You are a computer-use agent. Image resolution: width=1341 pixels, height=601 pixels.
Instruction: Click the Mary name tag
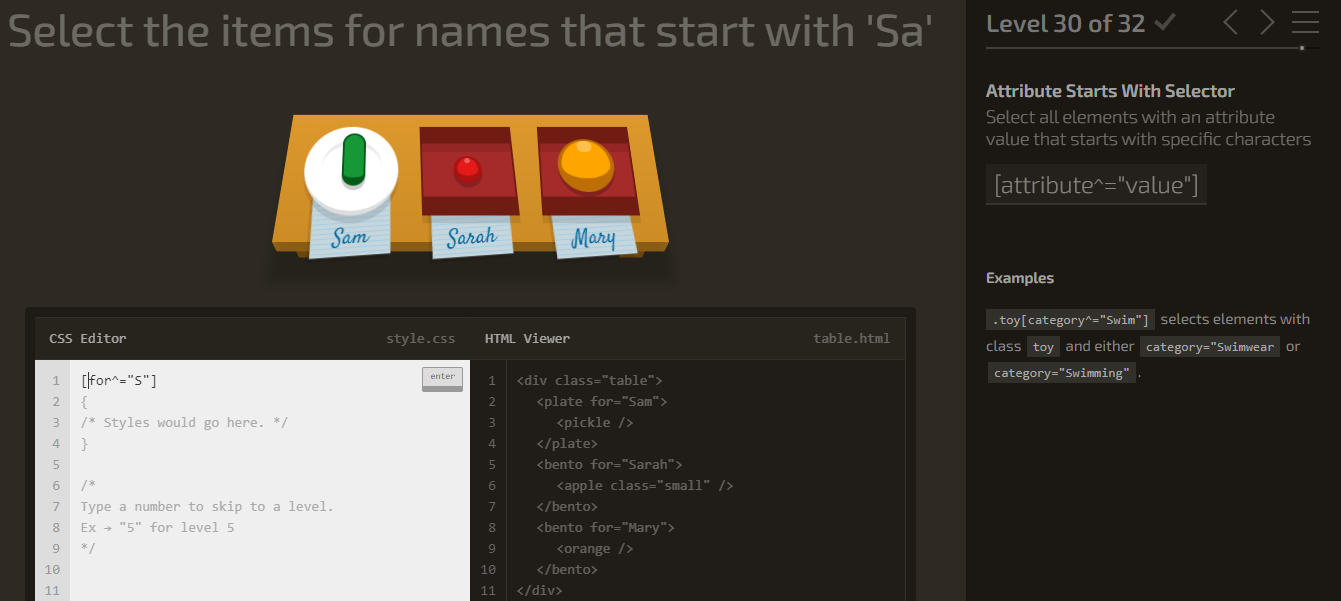click(593, 239)
